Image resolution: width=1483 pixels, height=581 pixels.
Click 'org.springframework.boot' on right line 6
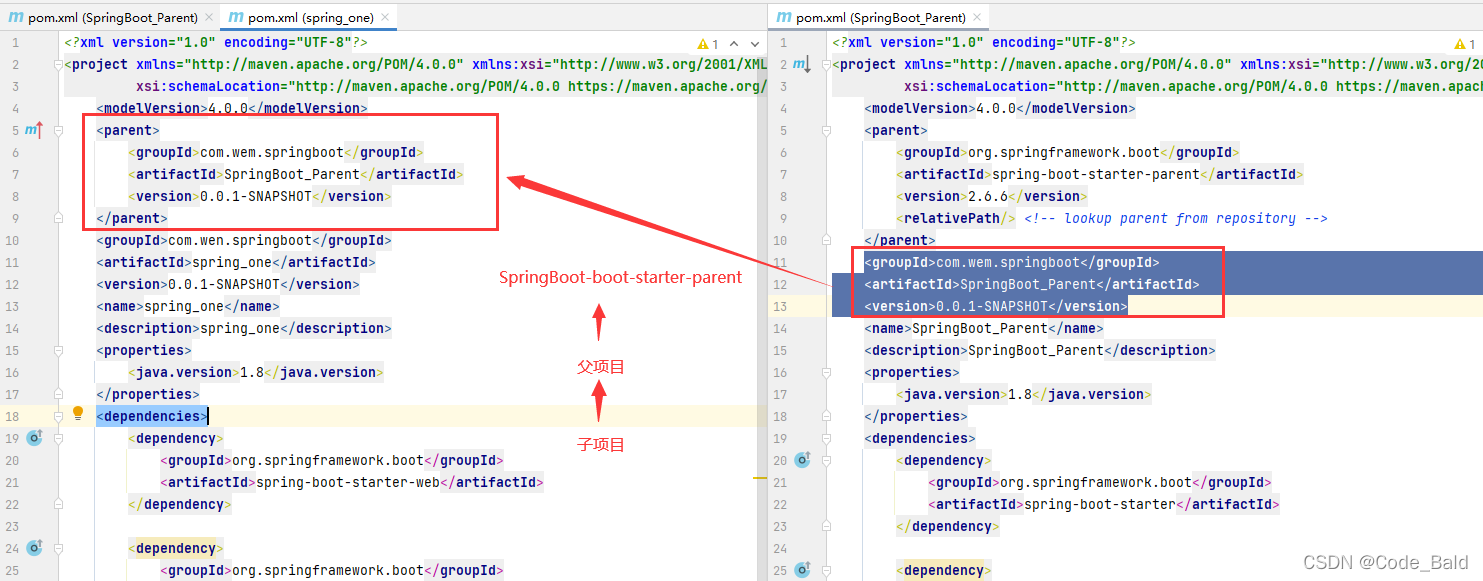point(1064,152)
